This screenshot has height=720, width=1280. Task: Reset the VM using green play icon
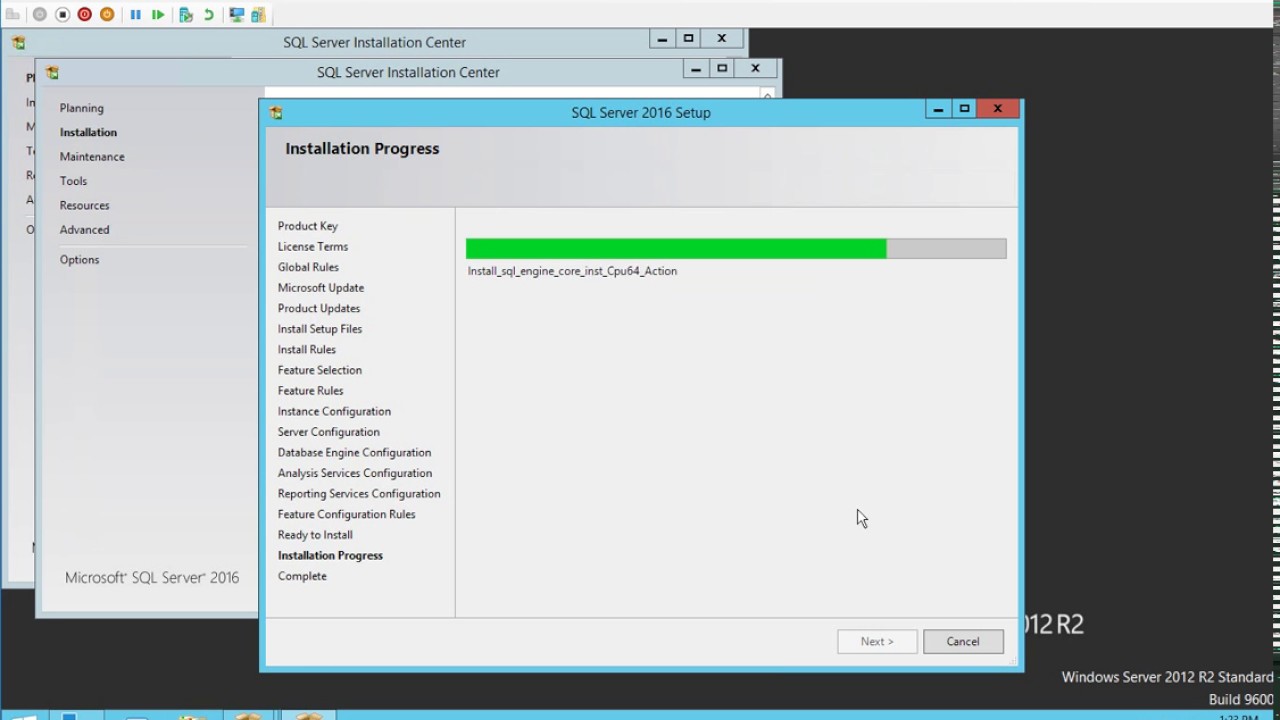tap(158, 15)
